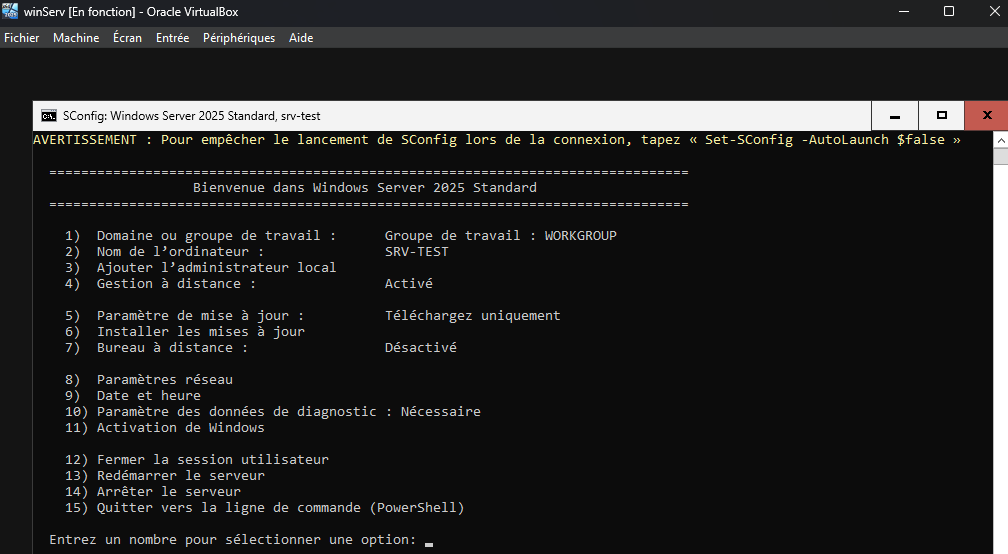Click the Redémarrer le serveur option line
1008x554 pixels.
pyautogui.click(x=180, y=476)
